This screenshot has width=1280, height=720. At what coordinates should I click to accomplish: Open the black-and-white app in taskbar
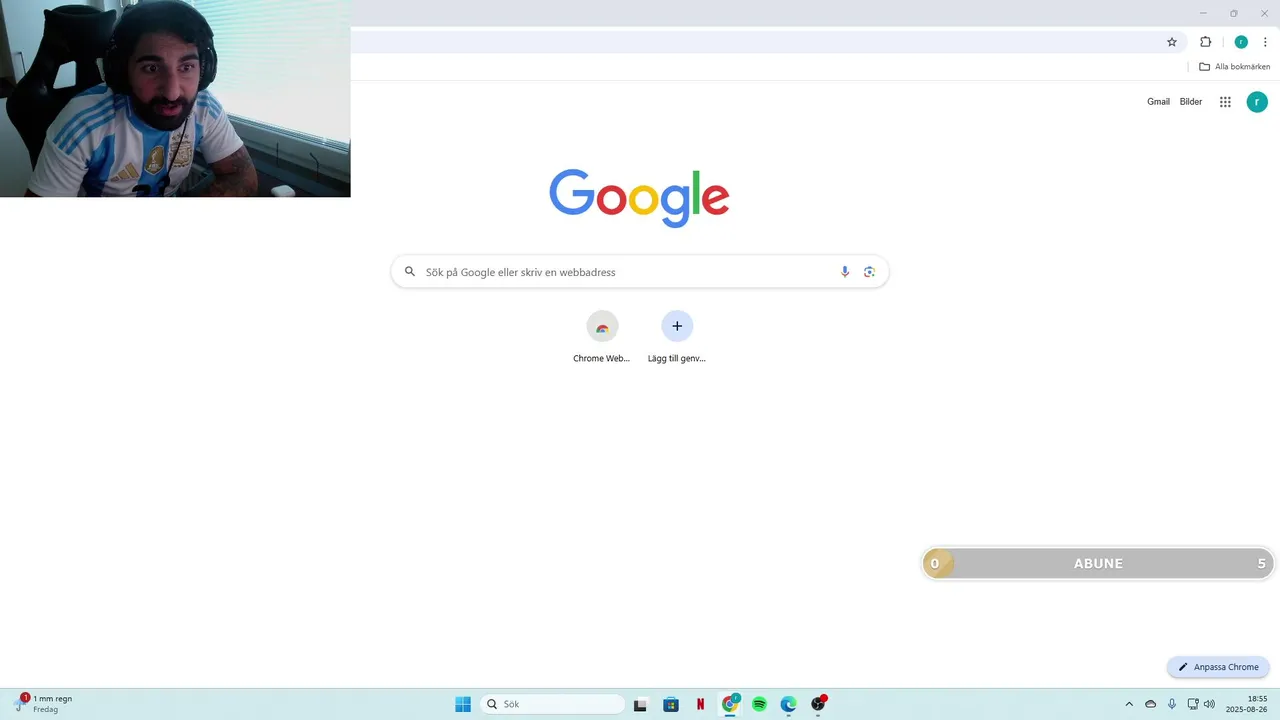[640, 704]
